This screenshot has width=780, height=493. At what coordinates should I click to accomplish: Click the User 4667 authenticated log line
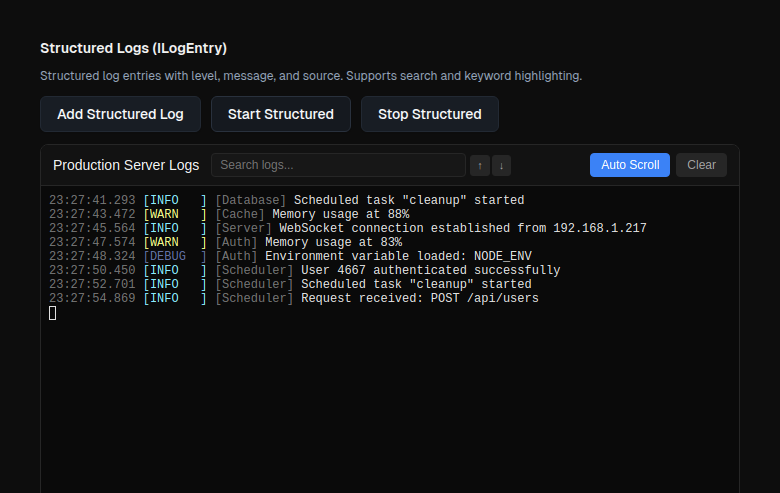pyautogui.click(x=430, y=270)
